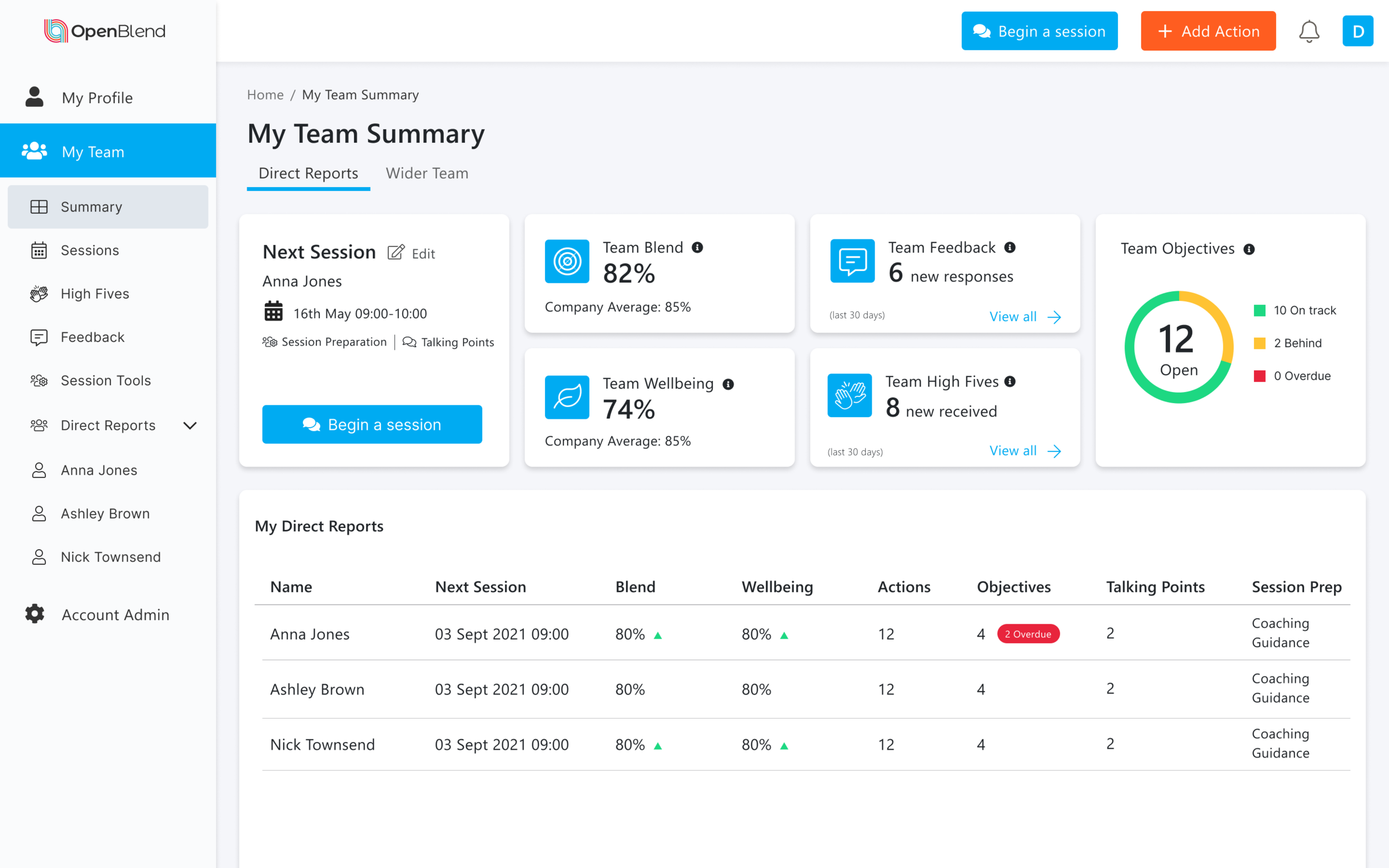Collapse the Direct Reports list
The height and width of the screenshot is (868, 1389).
[x=190, y=425]
